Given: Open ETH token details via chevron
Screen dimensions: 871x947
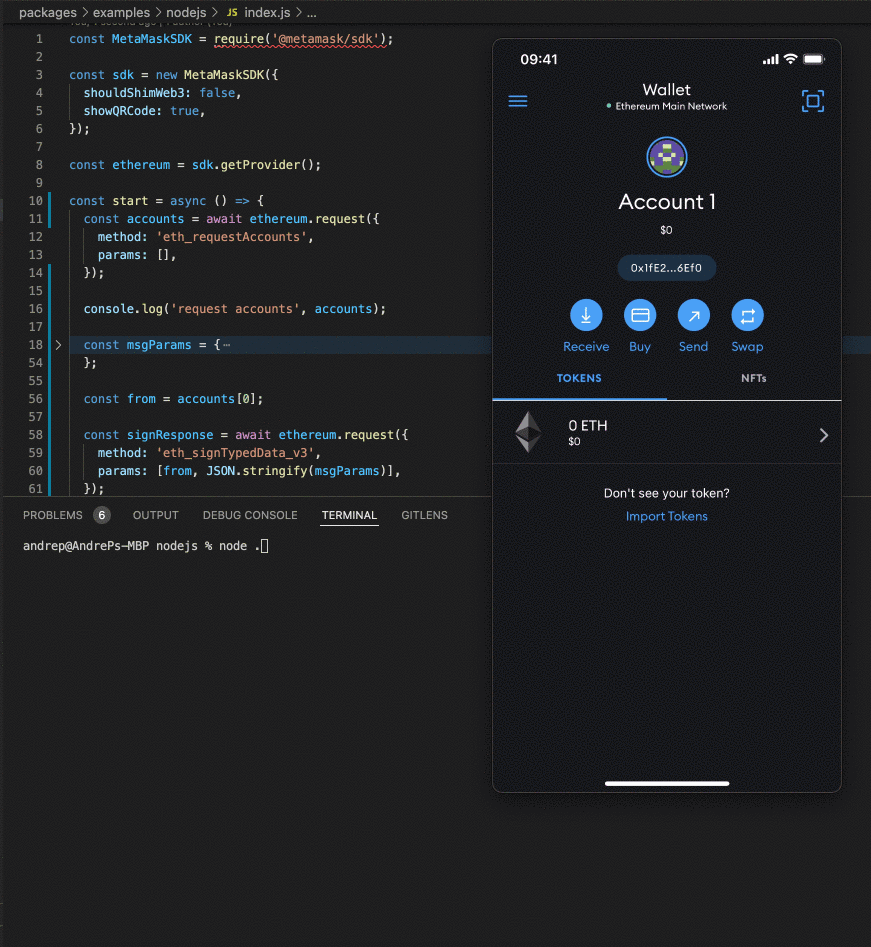Looking at the screenshot, I should pos(823,434).
